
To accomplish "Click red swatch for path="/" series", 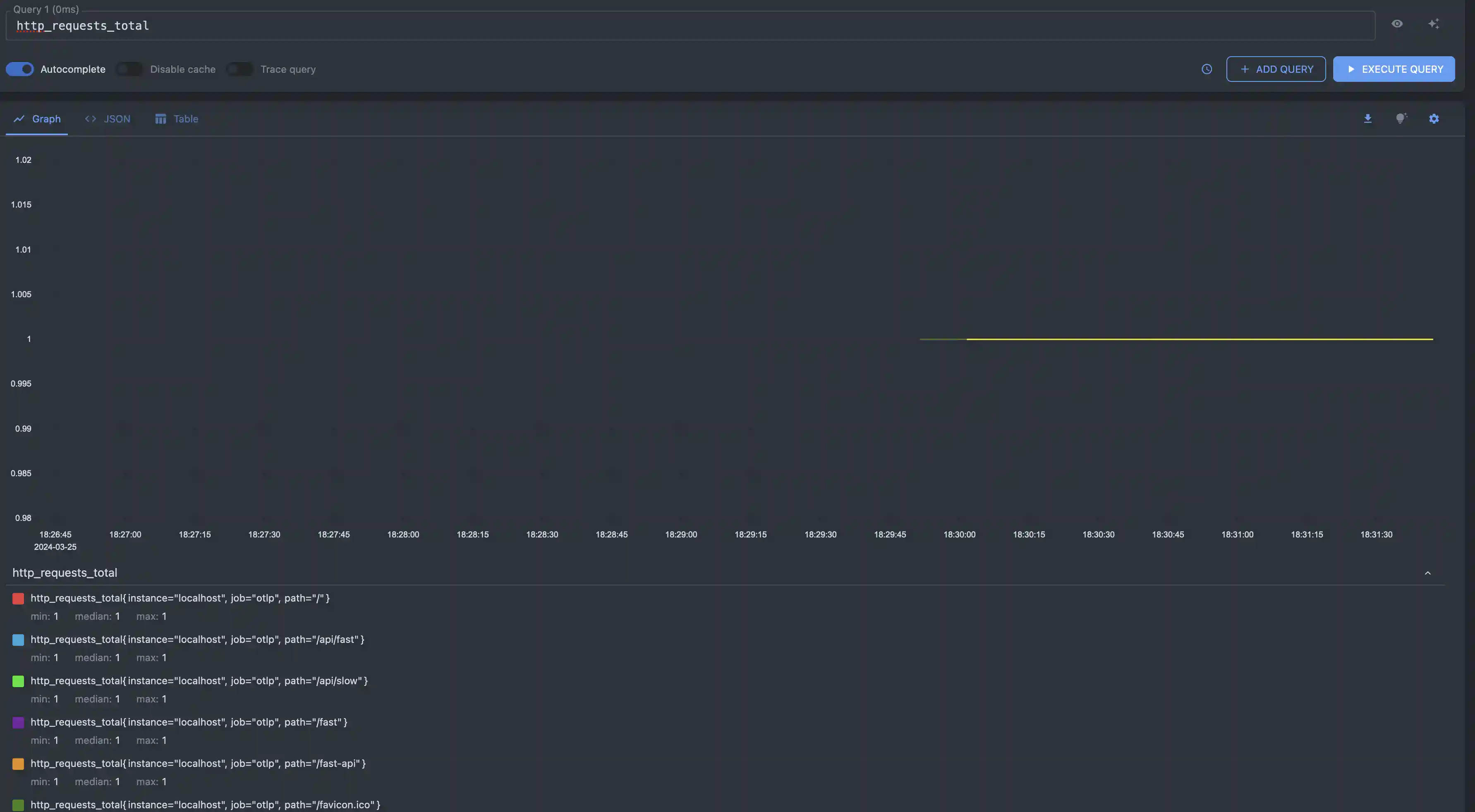I will [18, 599].
